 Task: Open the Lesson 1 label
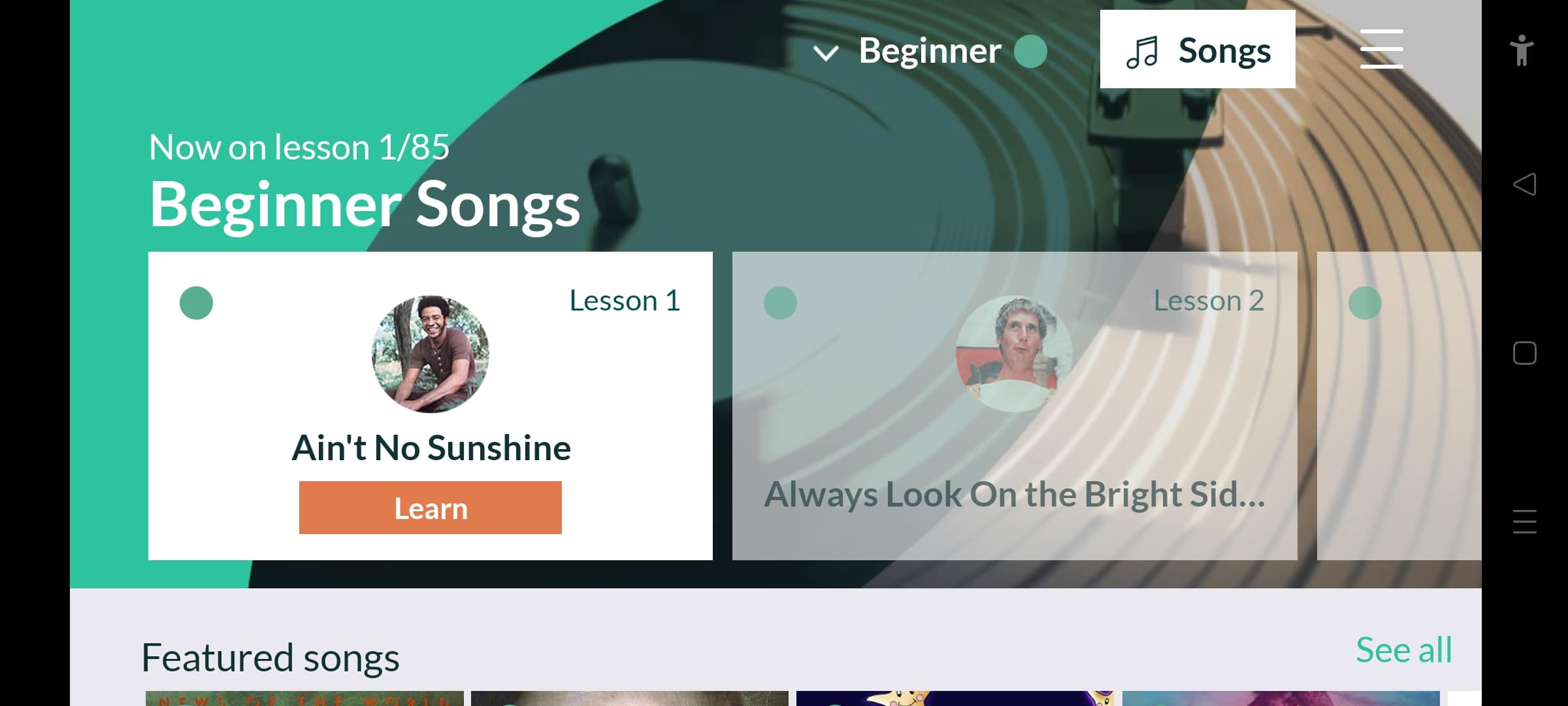point(625,301)
